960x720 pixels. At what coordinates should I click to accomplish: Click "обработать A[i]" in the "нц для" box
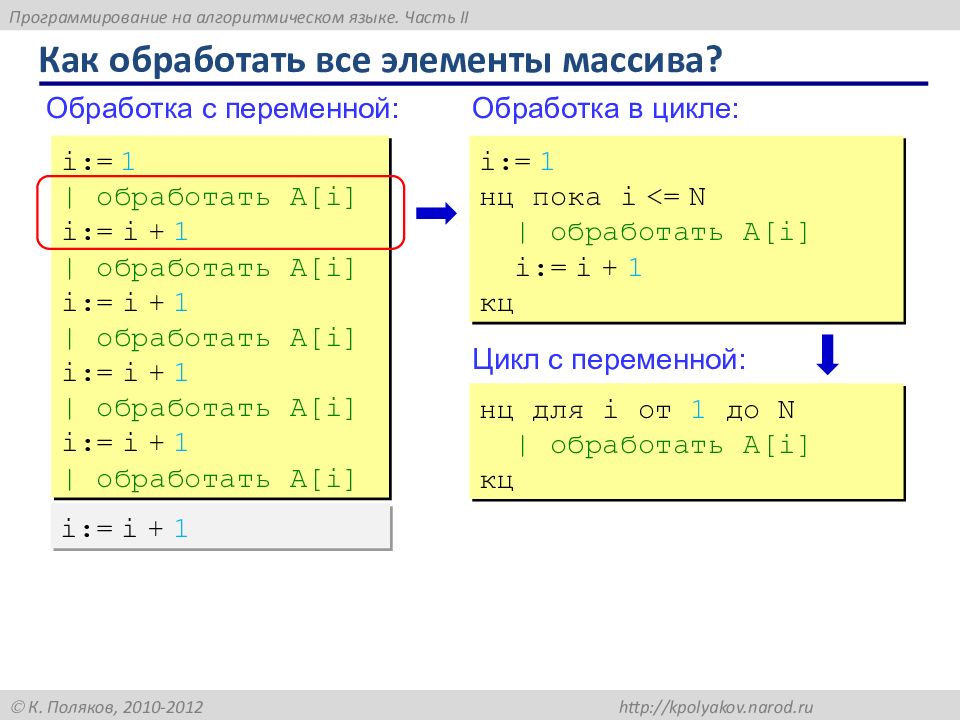coord(680,445)
